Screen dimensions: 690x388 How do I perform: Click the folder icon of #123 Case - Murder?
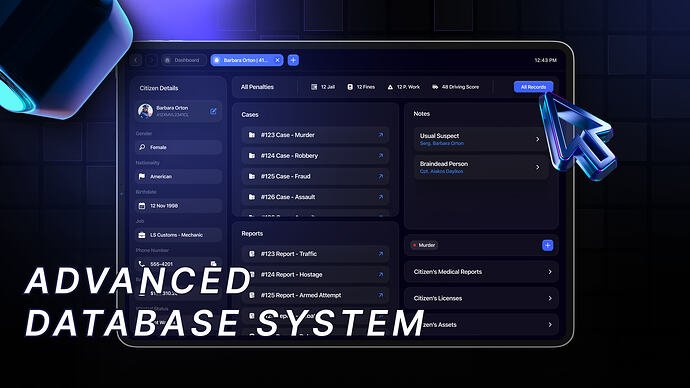click(252, 135)
